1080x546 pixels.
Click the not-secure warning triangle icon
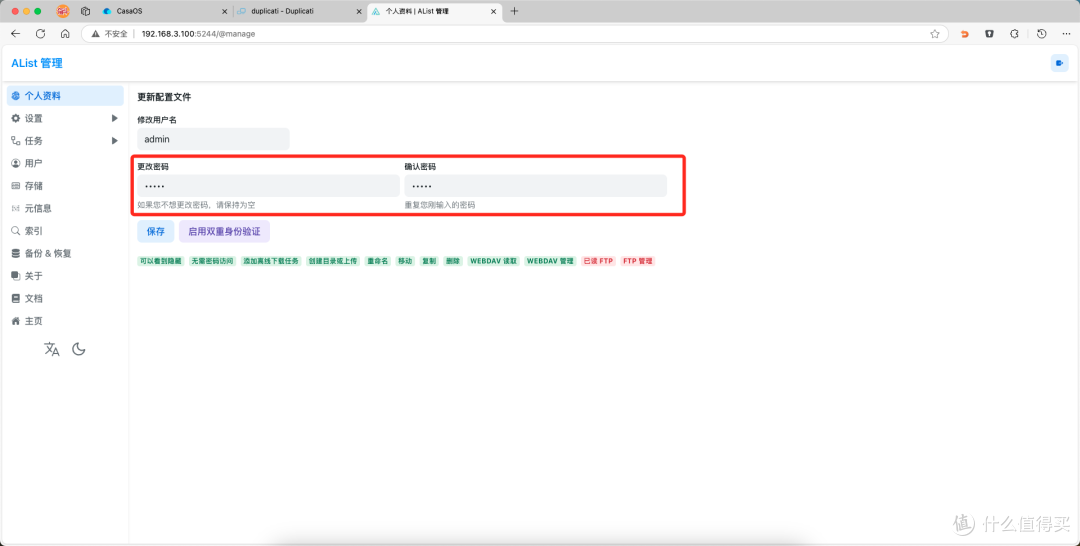[96, 34]
